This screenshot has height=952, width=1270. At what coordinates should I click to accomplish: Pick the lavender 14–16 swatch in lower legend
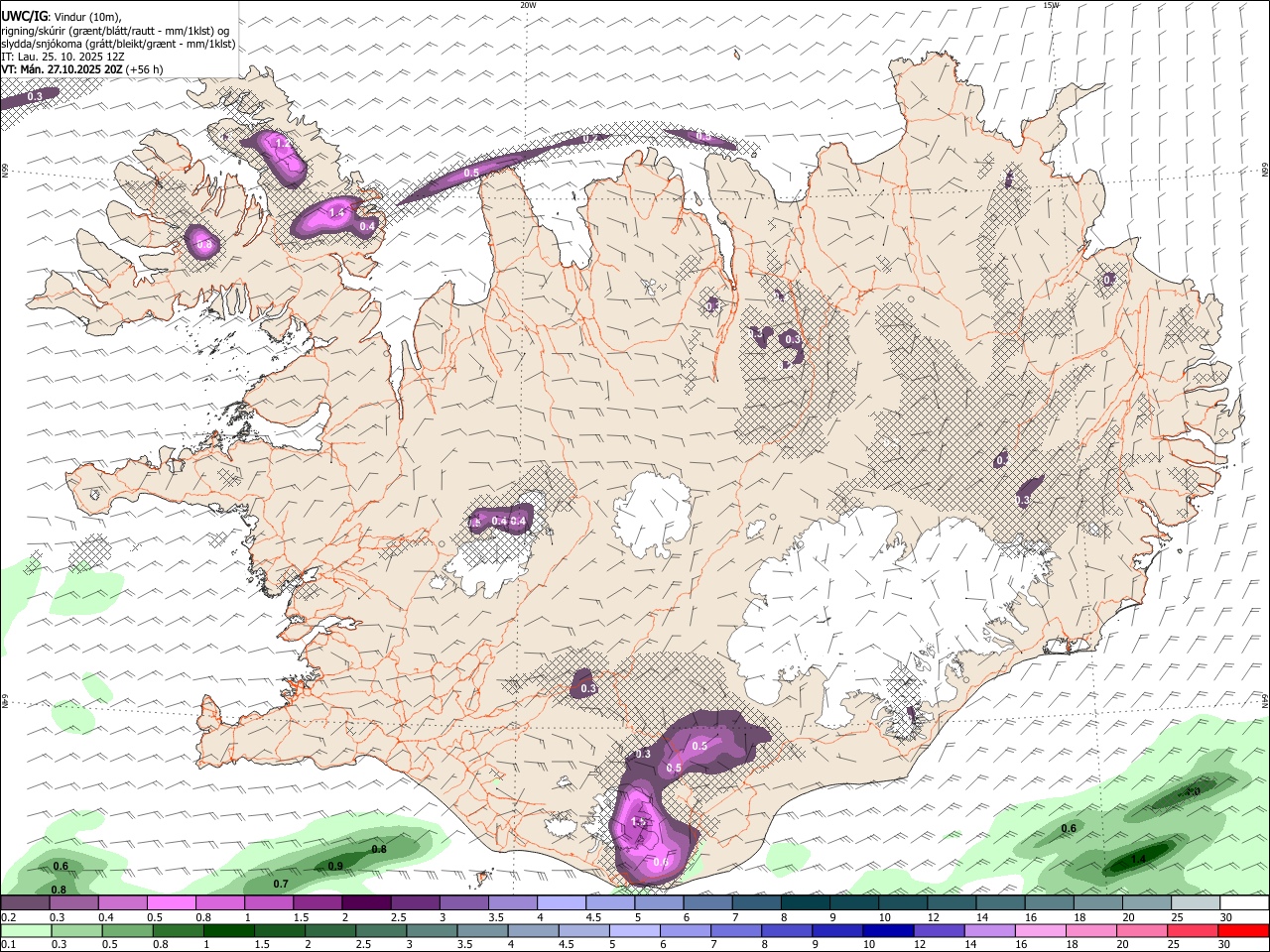pyautogui.click(x=991, y=930)
